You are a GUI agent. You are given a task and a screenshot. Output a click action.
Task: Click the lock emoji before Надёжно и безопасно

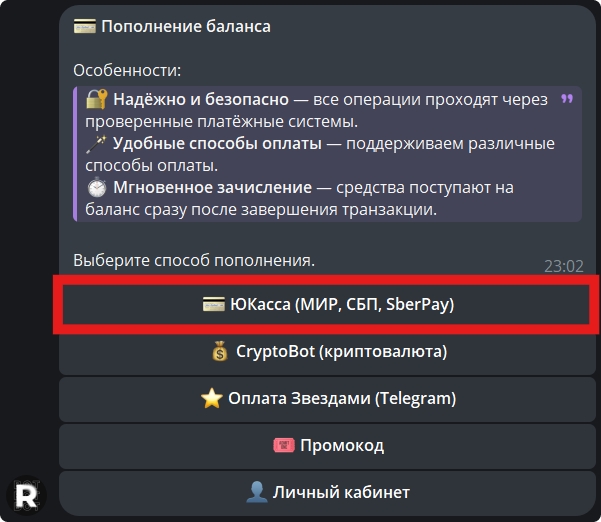tap(97, 99)
